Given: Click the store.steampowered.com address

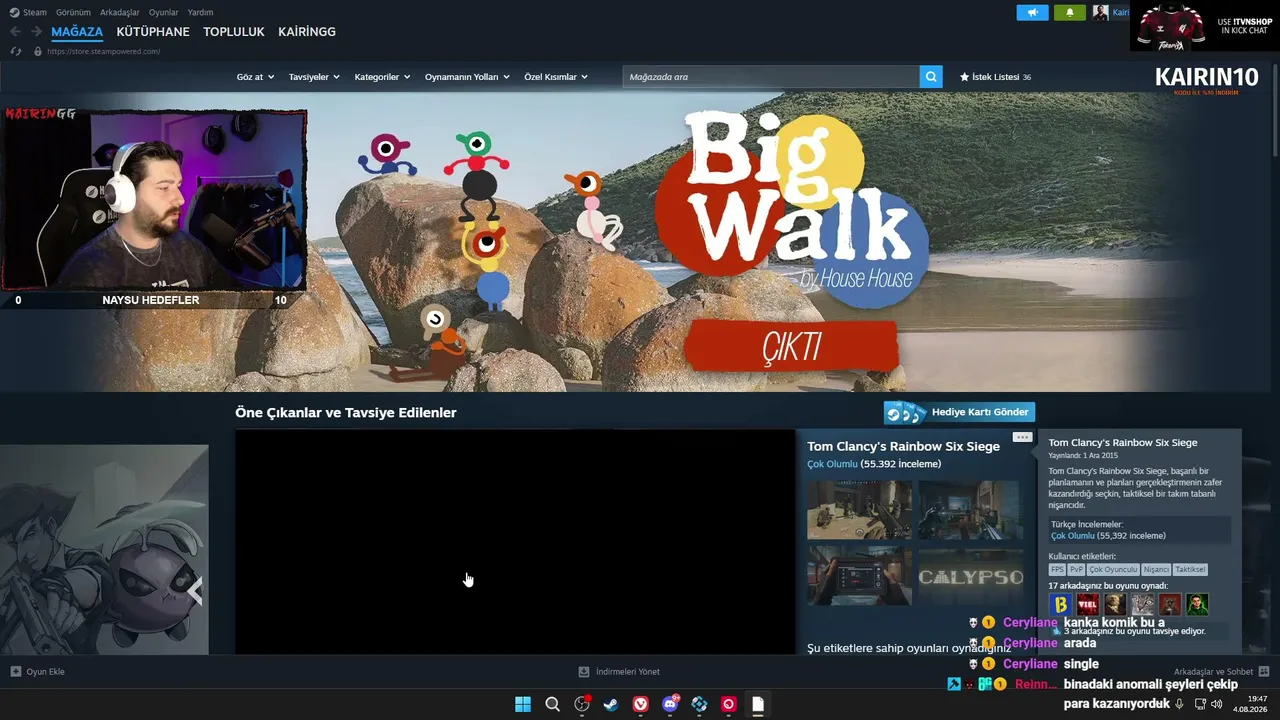Looking at the screenshot, I should (x=104, y=51).
